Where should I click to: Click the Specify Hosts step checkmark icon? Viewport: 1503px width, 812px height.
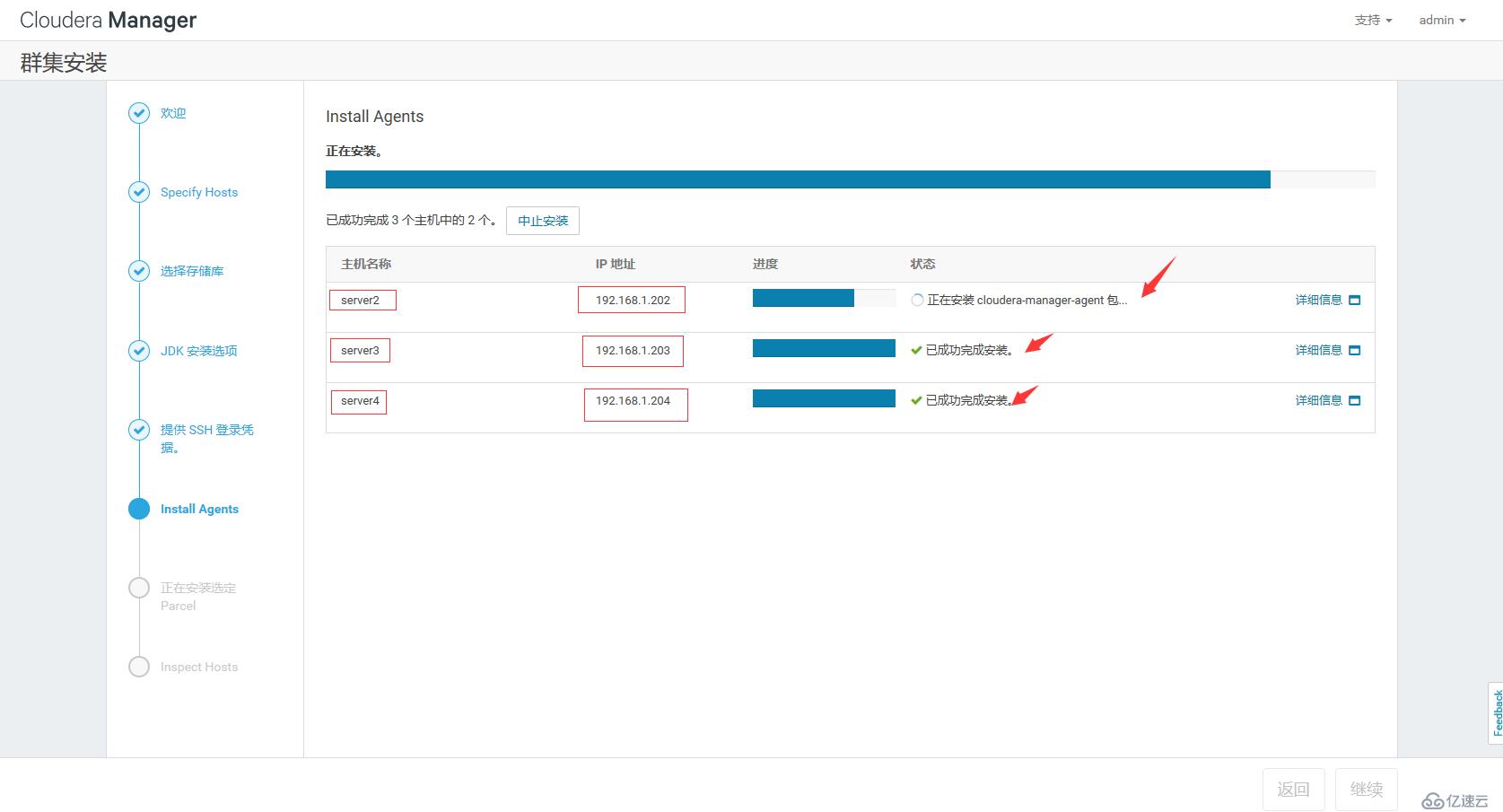click(139, 192)
